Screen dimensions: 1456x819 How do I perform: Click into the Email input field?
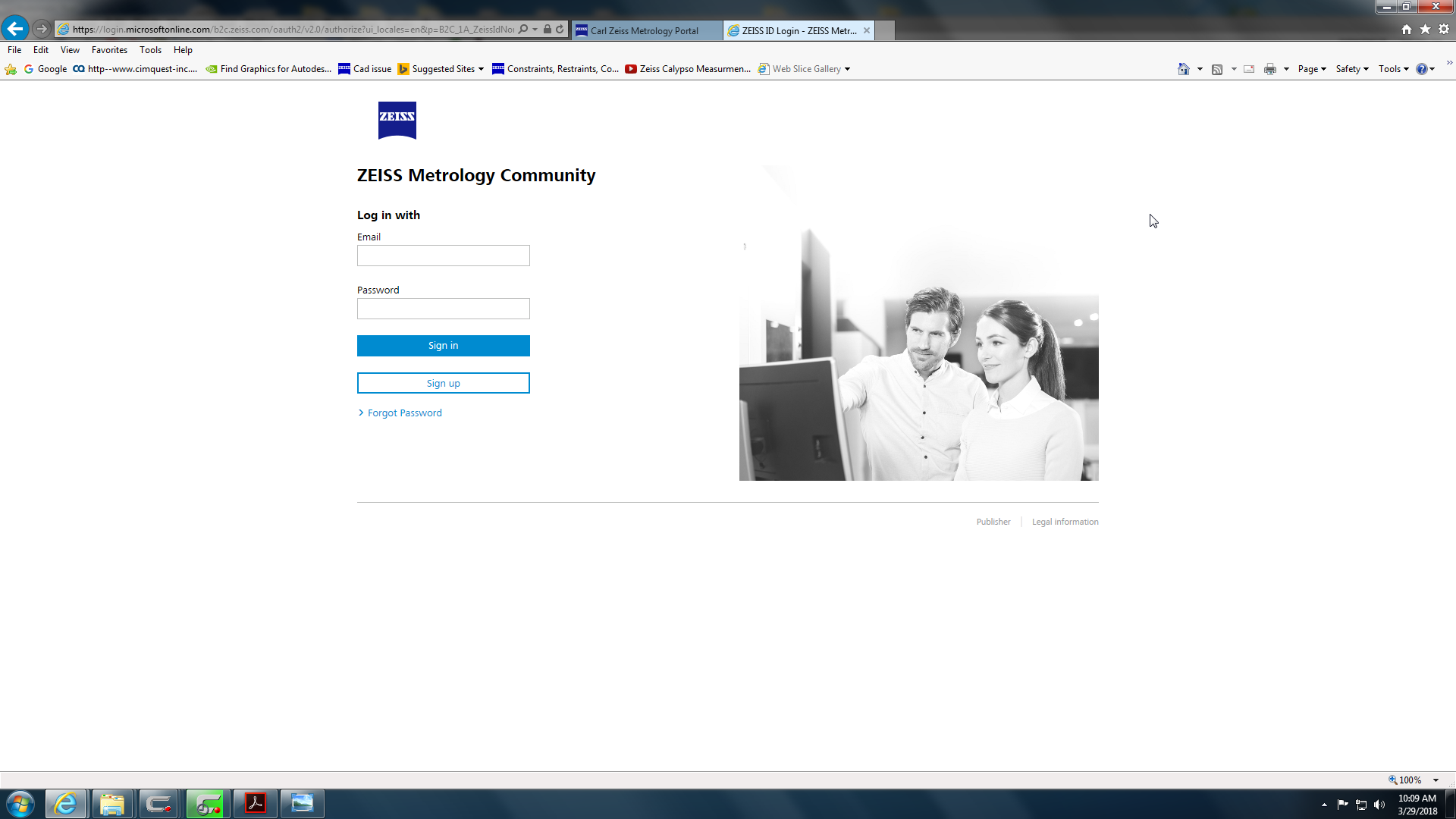[x=444, y=256]
